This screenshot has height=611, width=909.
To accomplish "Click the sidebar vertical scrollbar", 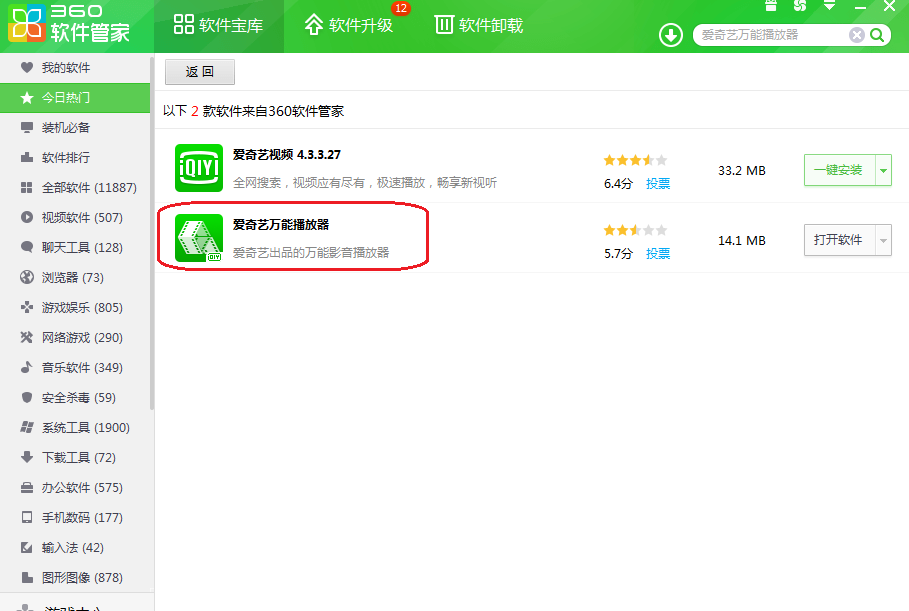I will click(x=152, y=232).
